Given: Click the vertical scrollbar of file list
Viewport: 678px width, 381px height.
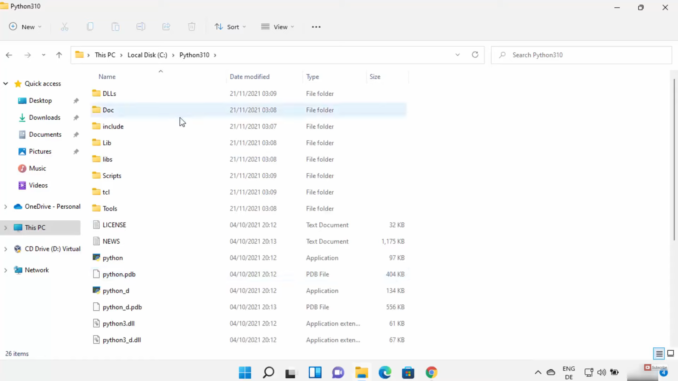Looking at the screenshot, I should click(x=675, y=160).
